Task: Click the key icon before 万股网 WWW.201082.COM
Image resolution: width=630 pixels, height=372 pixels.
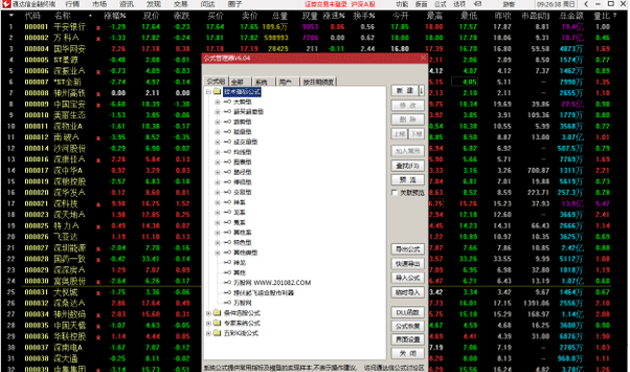Action: coord(227,282)
